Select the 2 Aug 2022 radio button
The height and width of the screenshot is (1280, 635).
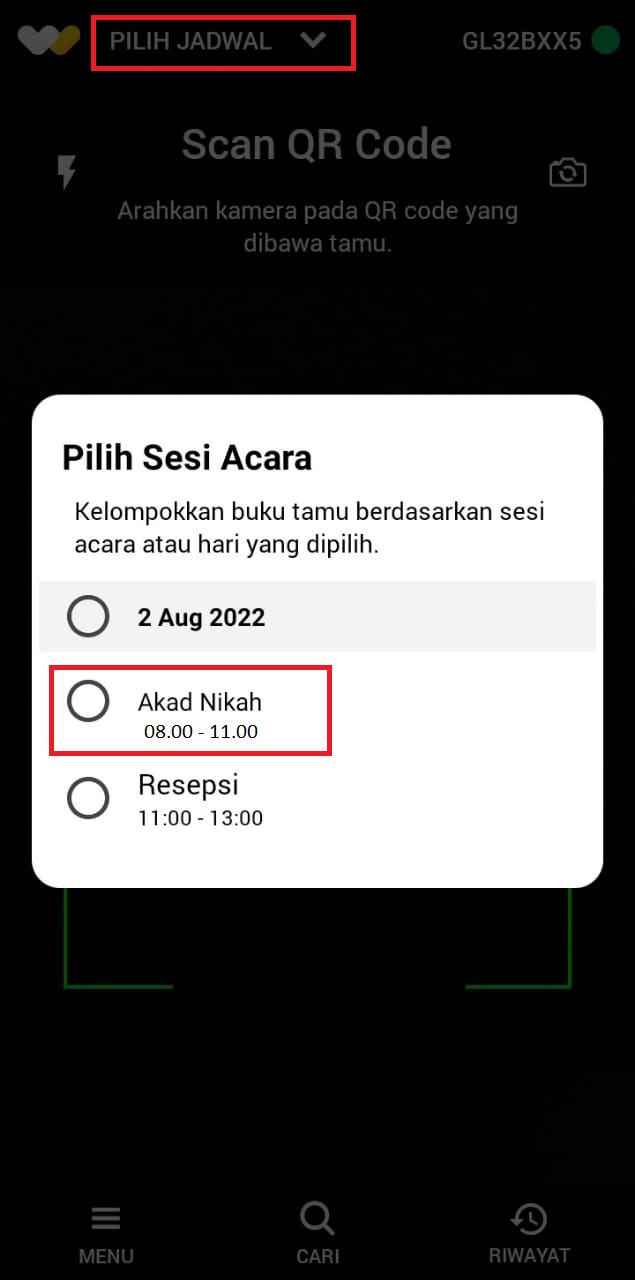[x=88, y=616]
